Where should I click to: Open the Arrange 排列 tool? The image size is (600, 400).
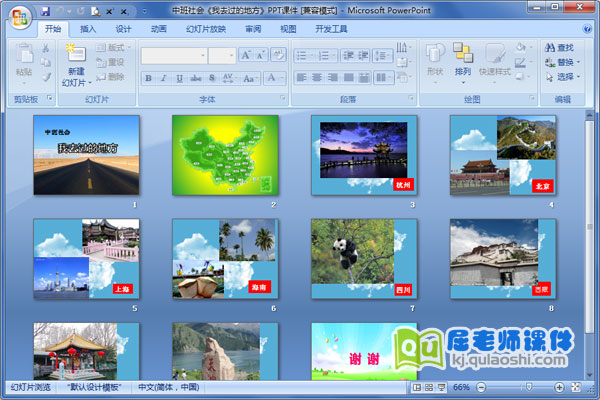463,63
